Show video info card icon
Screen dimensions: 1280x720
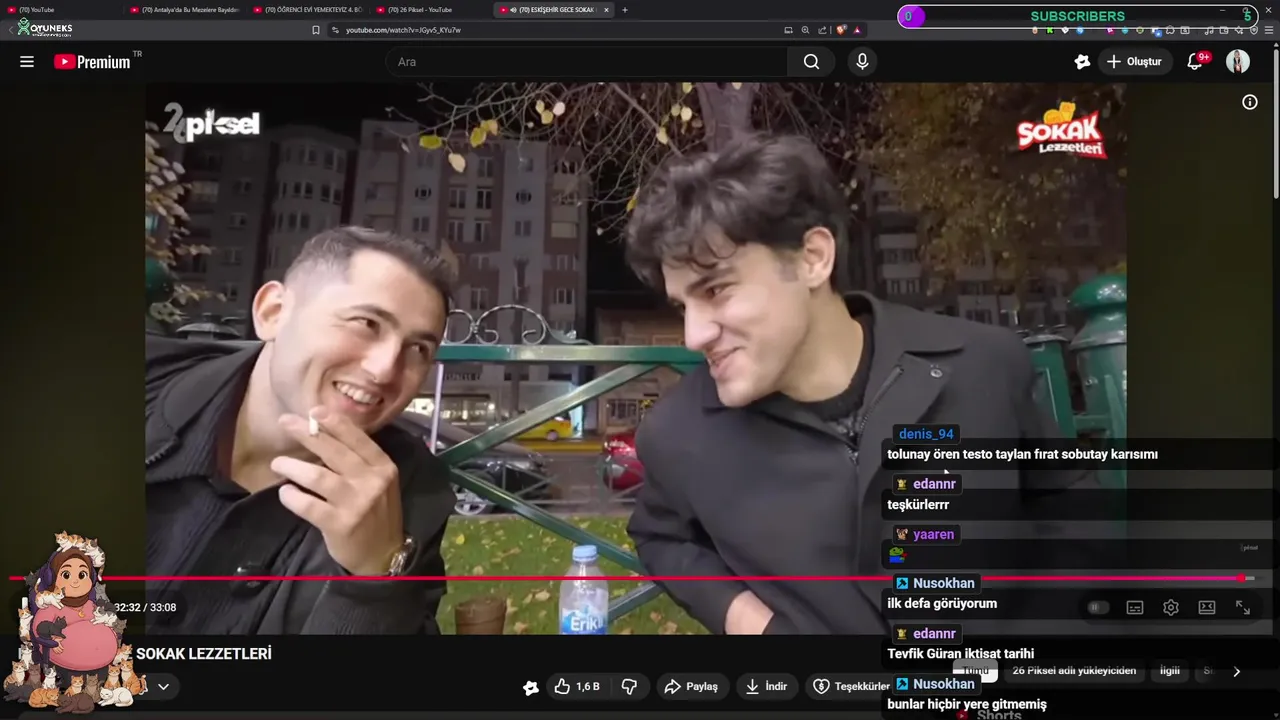(1249, 102)
